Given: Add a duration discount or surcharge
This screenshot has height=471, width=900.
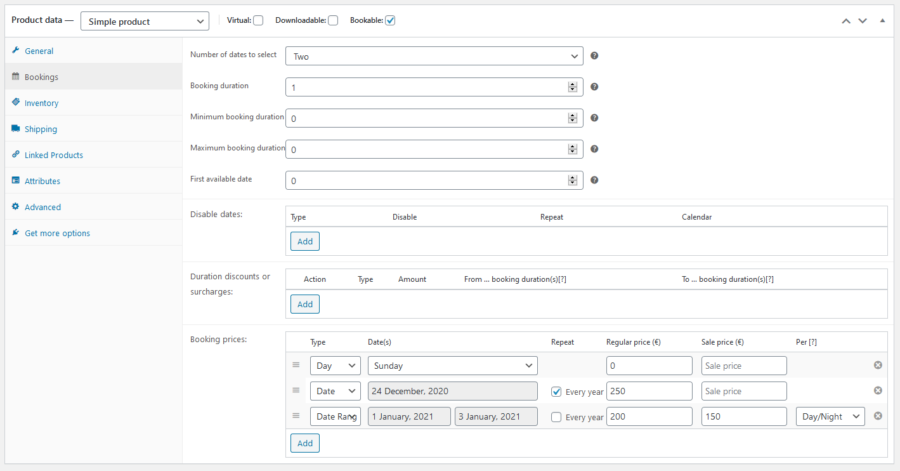Looking at the screenshot, I should tap(305, 304).
